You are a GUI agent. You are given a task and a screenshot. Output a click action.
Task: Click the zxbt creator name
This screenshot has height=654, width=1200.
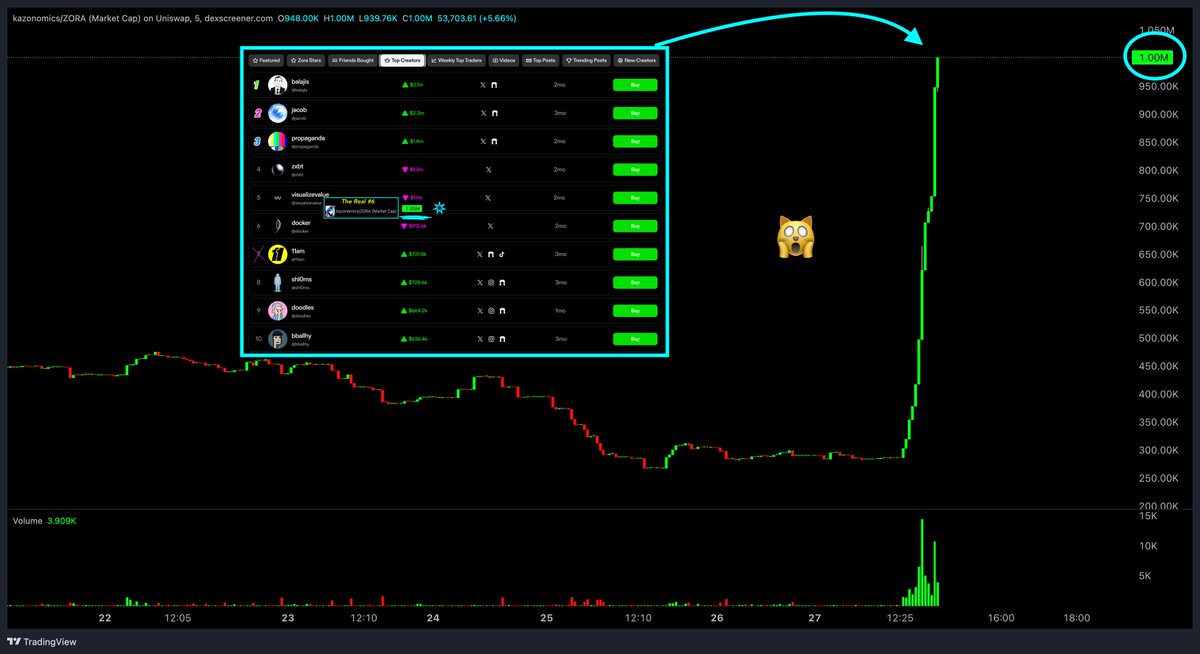[298, 167]
